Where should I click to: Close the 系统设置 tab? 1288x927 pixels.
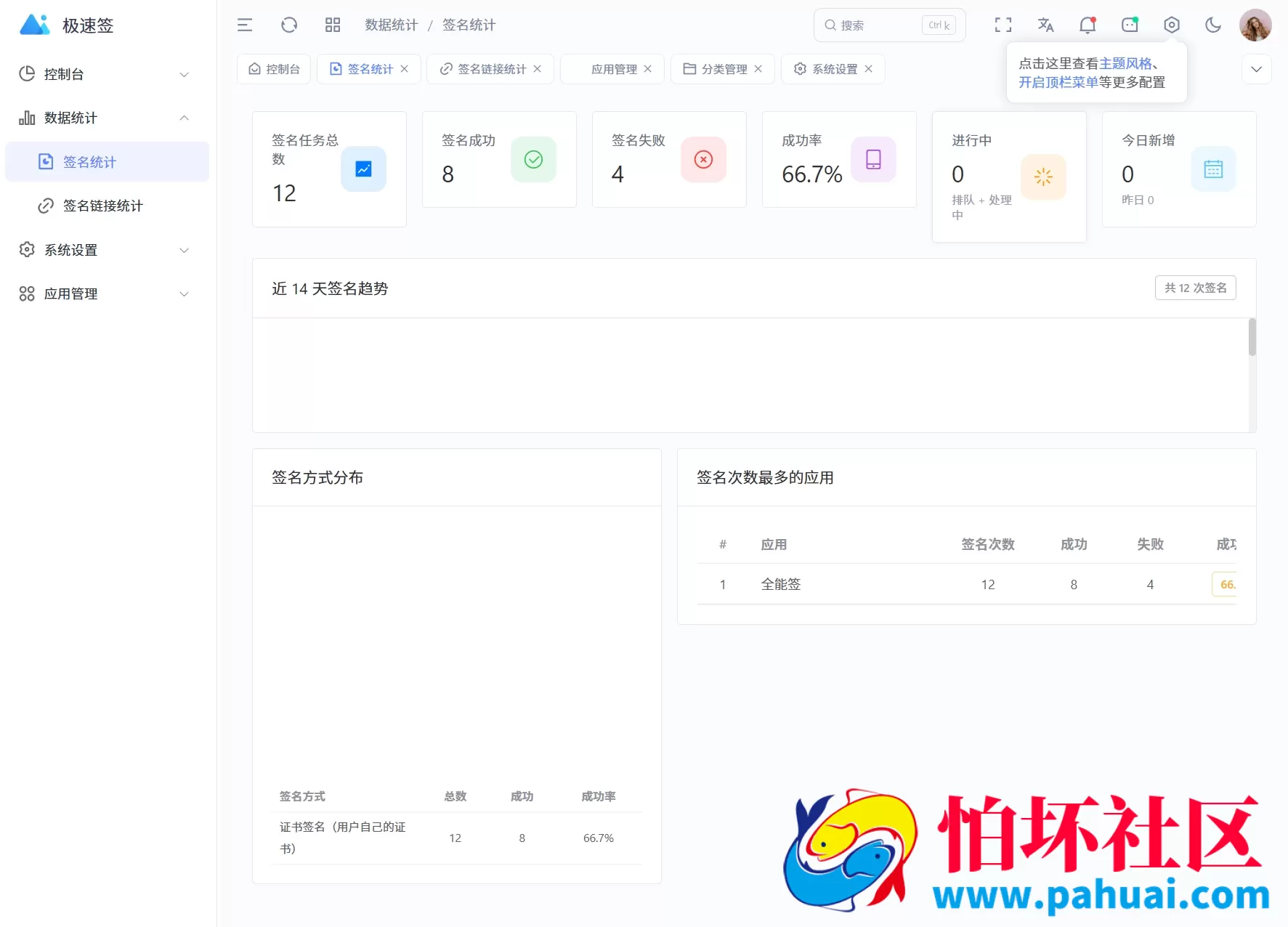pyautogui.click(x=869, y=69)
